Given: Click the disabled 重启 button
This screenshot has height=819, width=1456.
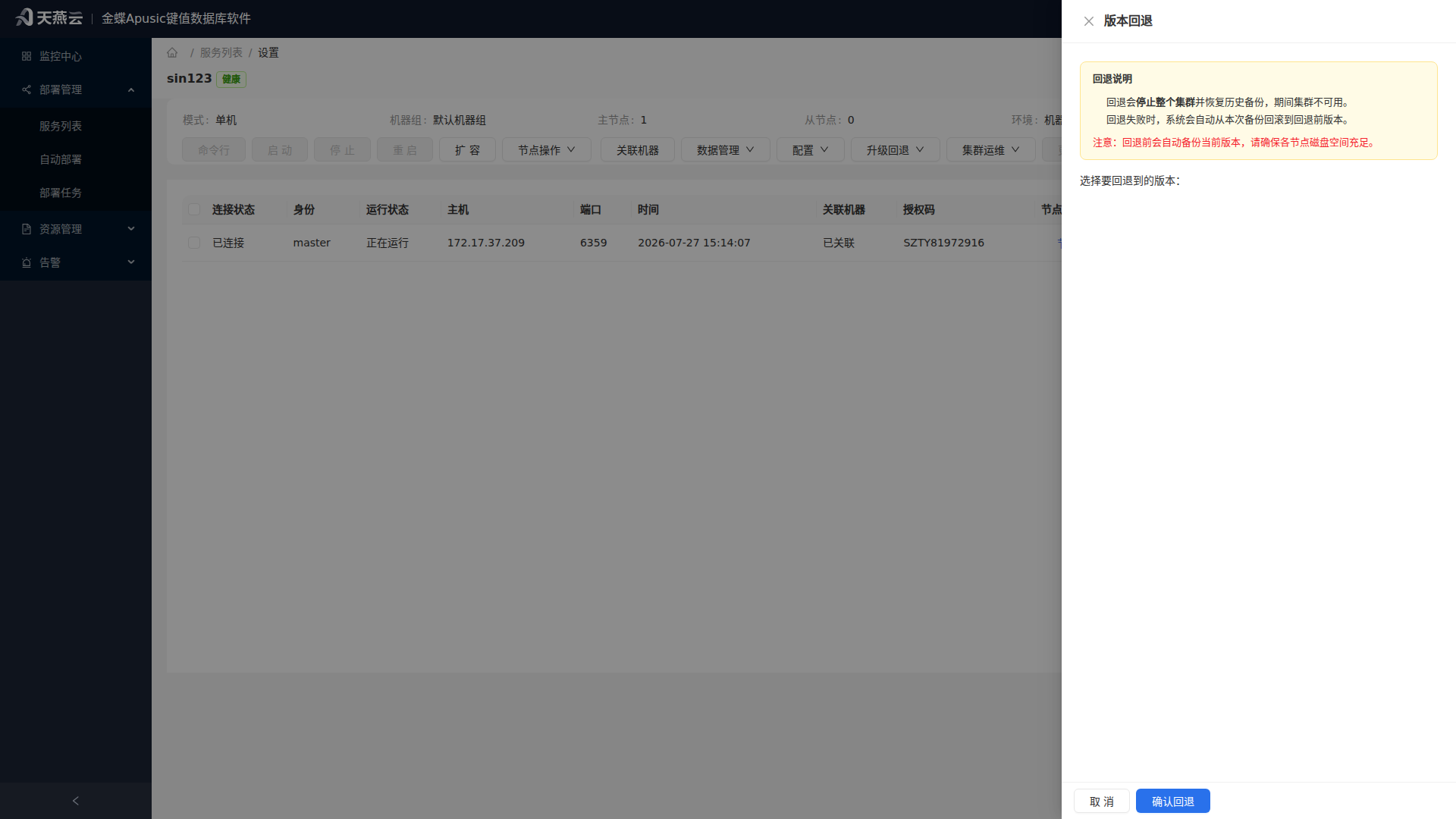Looking at the screenshot, I should [x=404, y=150].
